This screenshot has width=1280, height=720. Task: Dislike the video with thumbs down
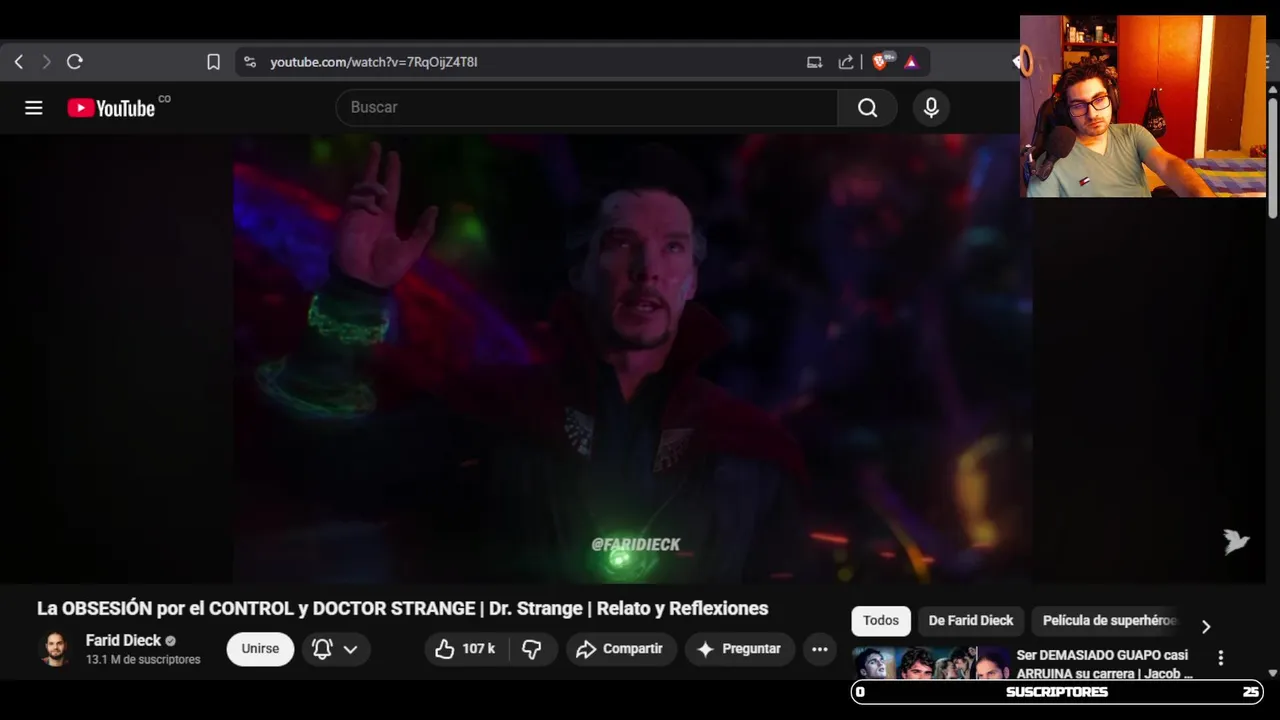pyautogui.click(x=531, y=649)
